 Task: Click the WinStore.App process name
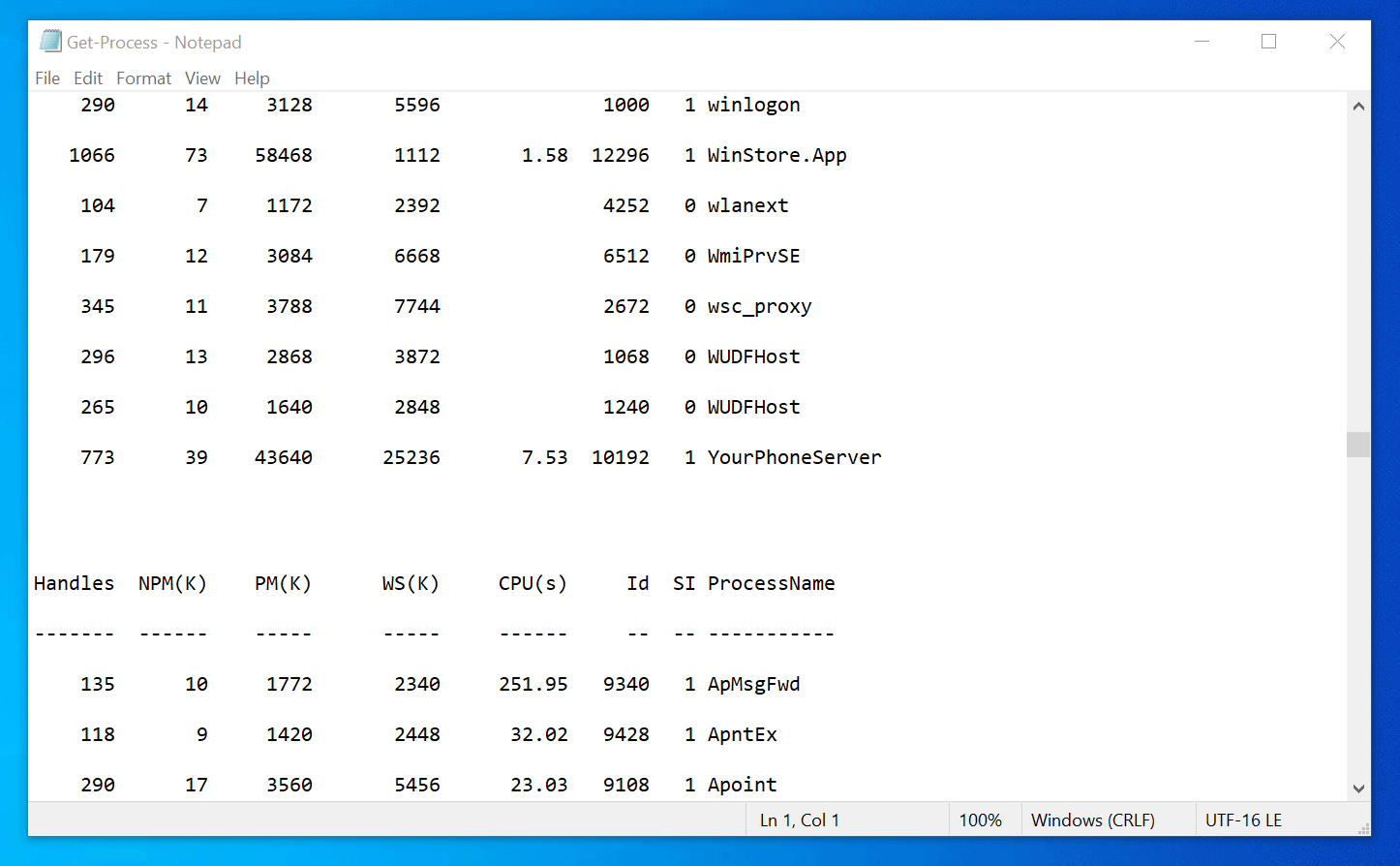[x=777, y=155]
